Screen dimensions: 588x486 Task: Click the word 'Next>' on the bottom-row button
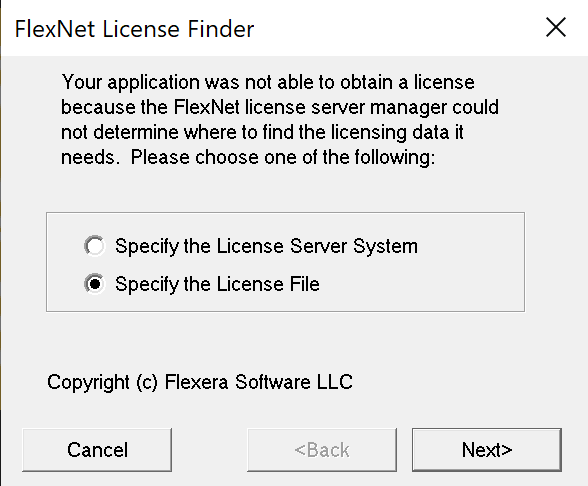pyautogui.click(x=487, y=450)
